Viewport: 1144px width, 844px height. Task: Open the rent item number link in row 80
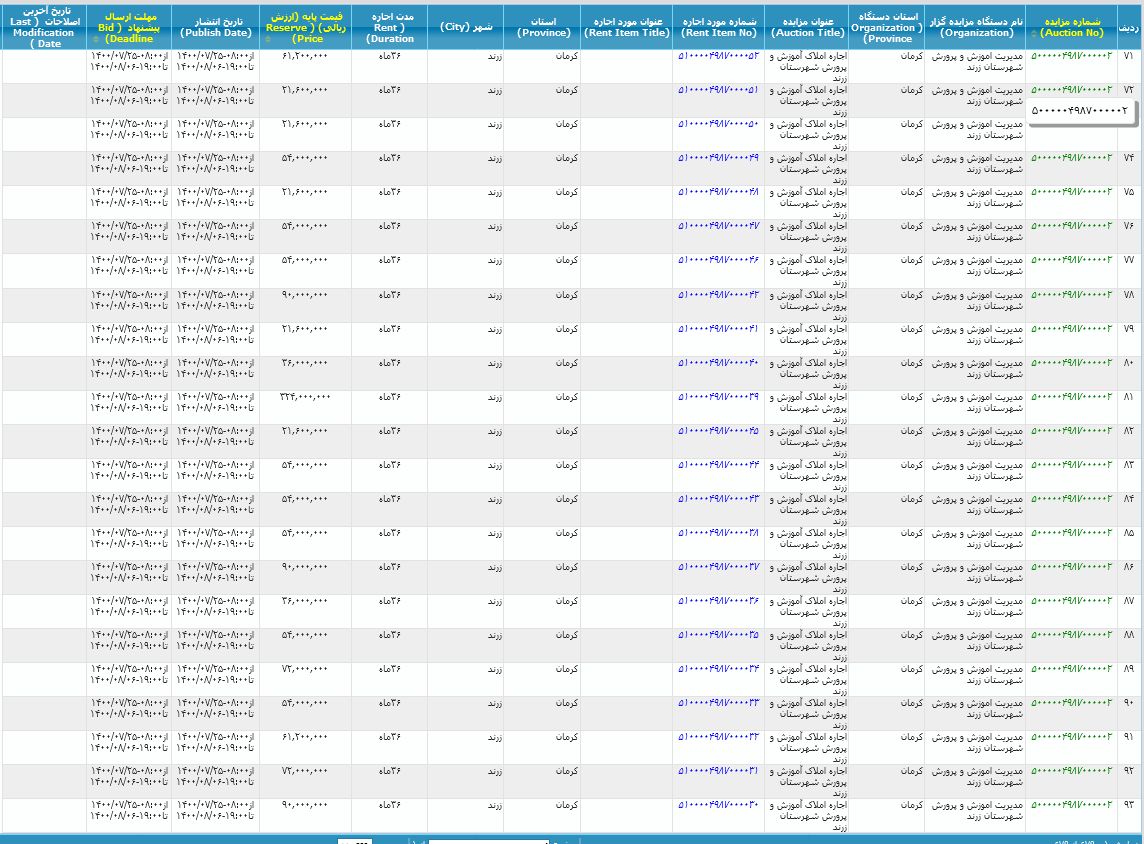718,362
